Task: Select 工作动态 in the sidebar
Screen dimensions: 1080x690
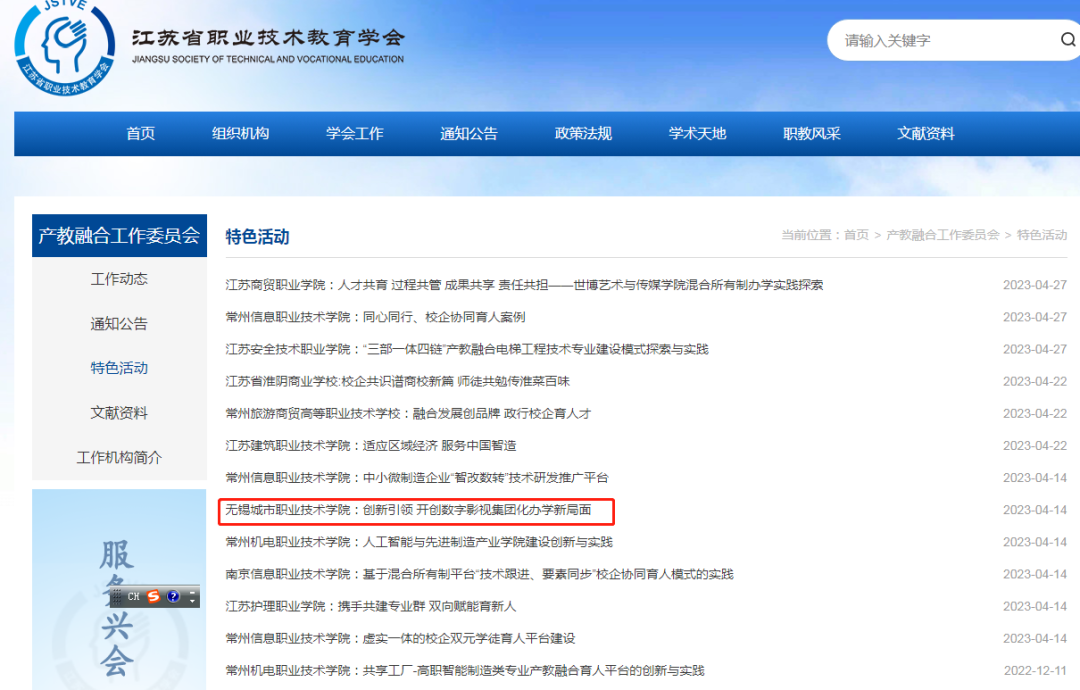Action: click(119, 279)
